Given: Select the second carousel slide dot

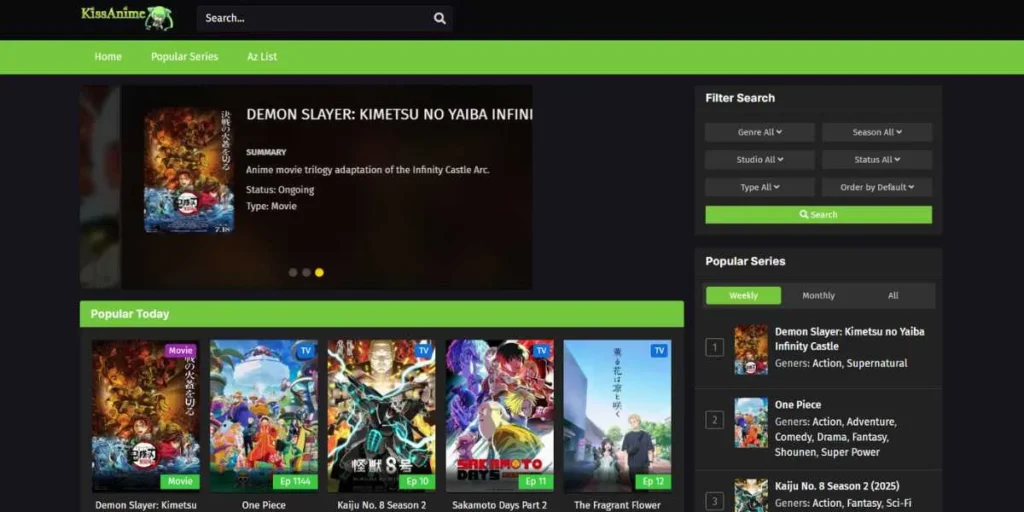Looking at the screenshot, I should (306, 272).
